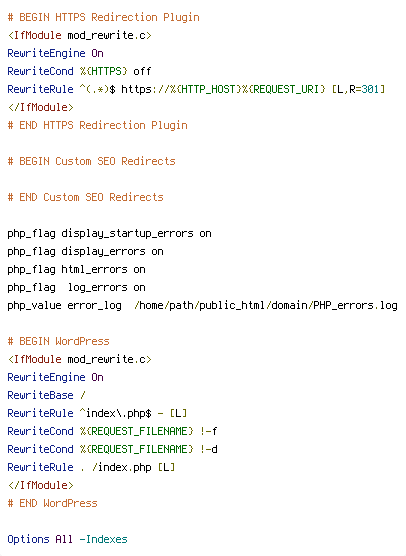Viewport: 406px width, 556px height.
Task: Click 'php_flag display_startup_errors on' line
Action: (x=110, y=233)
